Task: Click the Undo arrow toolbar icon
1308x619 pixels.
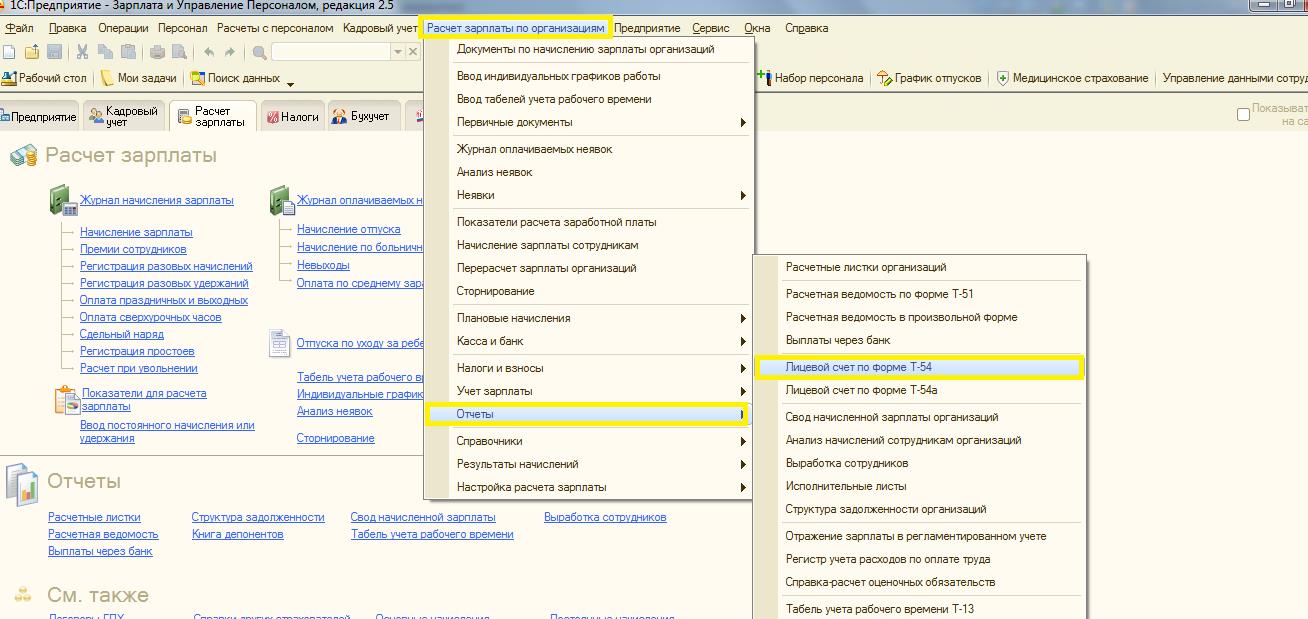Action: click(x=209, y=52)
